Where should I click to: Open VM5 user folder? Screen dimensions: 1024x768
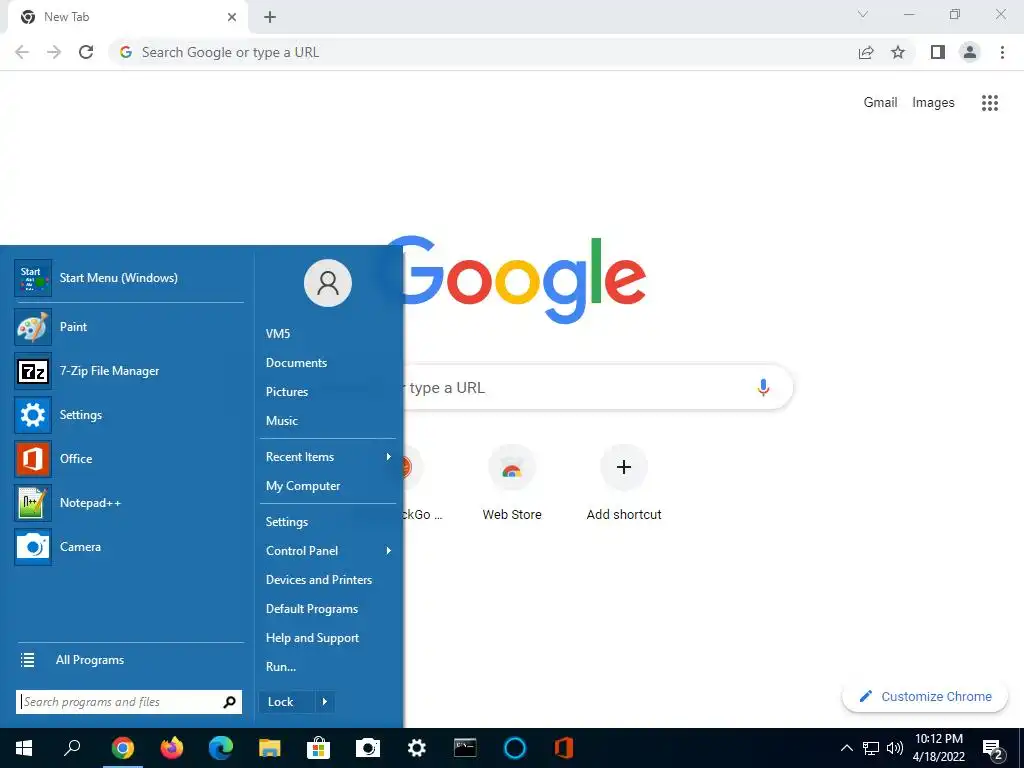tap(278, 334)
